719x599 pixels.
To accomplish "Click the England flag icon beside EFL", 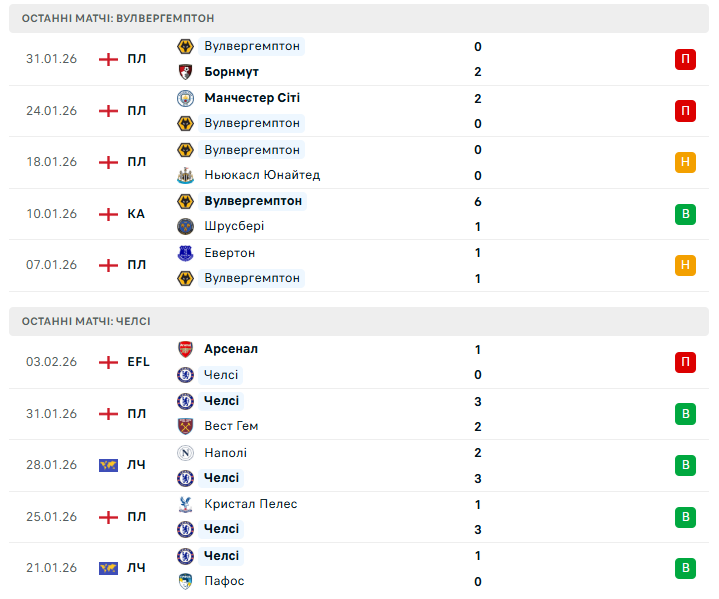I will pyautogui.click(x=108, y=362).
